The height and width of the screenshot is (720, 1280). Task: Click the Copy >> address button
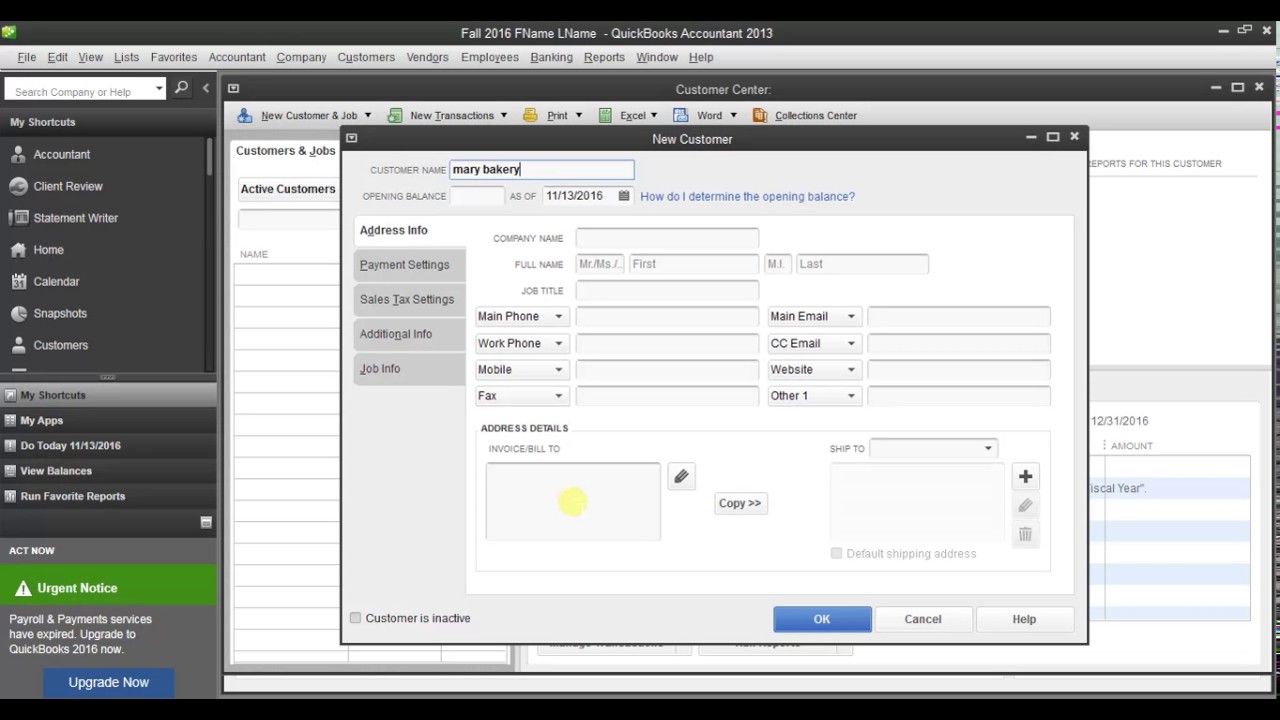[740, 503]
